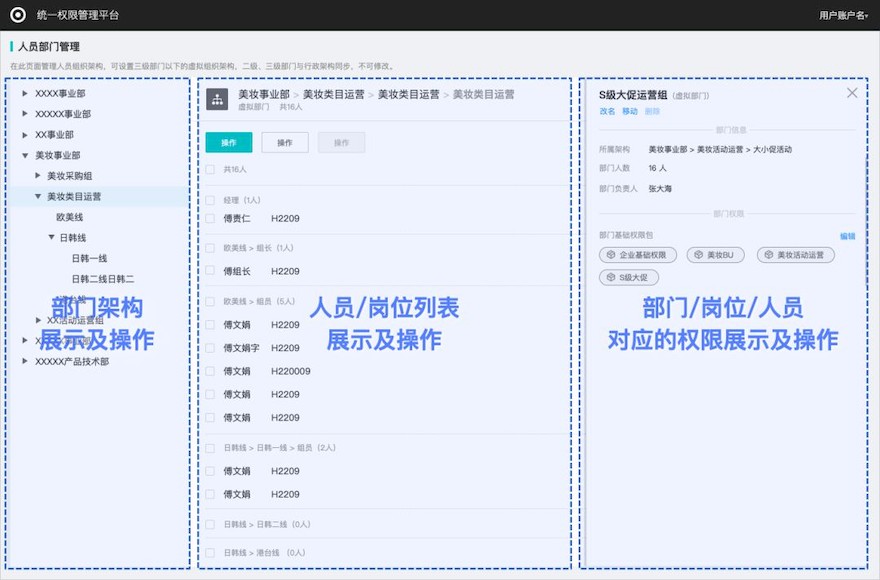Click the org-chart icon beside the breadcrumb

click(217, 99)
